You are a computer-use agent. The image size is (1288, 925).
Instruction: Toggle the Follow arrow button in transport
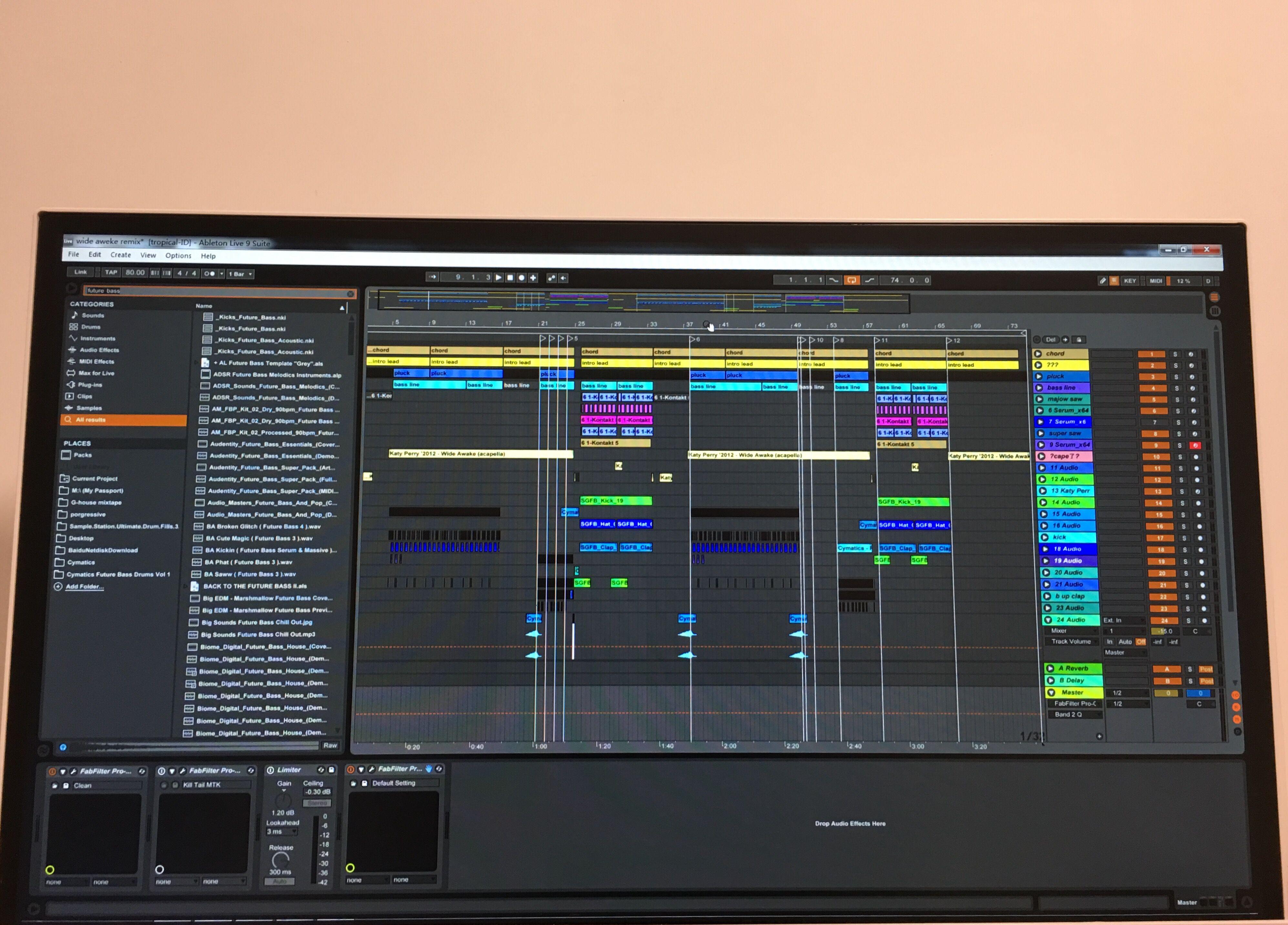tap(433, 277)
